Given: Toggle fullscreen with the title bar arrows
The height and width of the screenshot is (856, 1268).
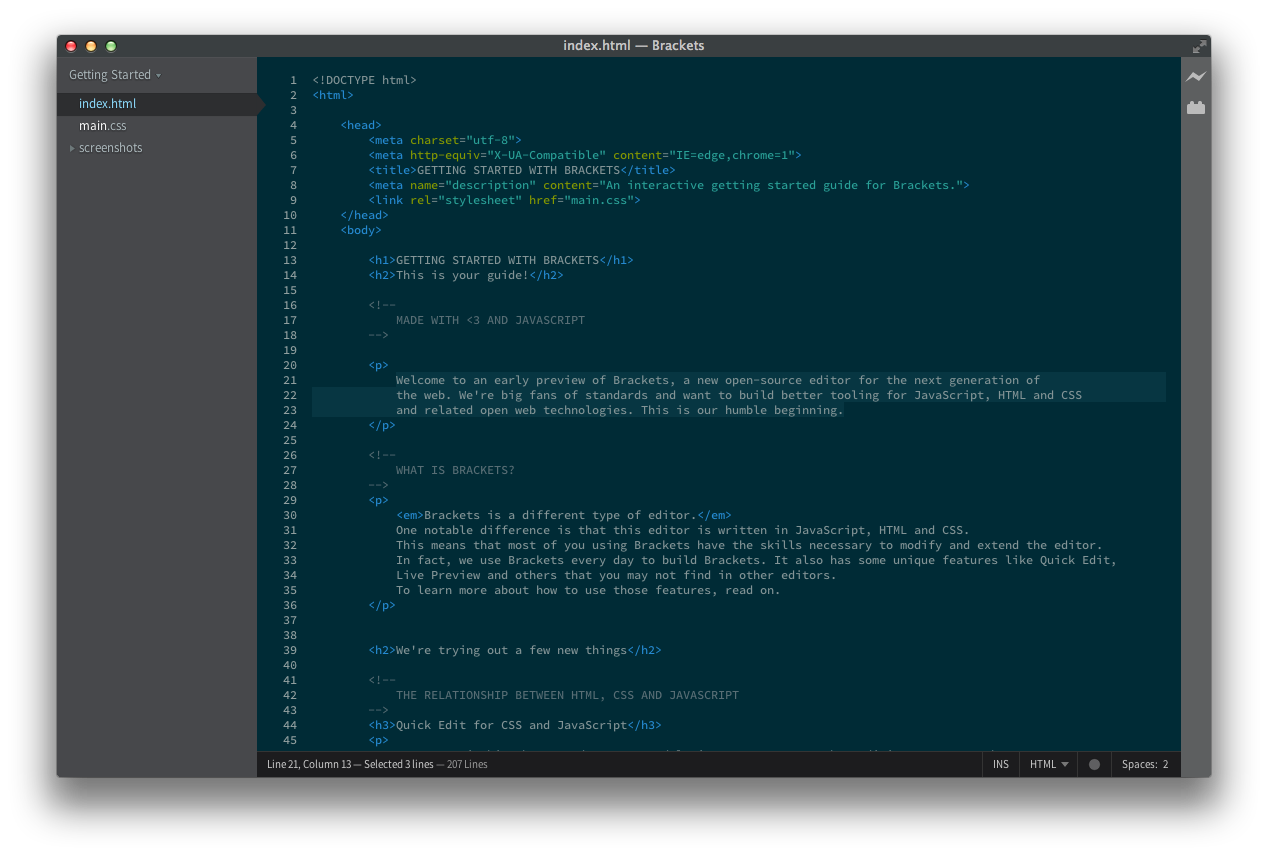Looking at the screenshot, I should click(1199, 46).
